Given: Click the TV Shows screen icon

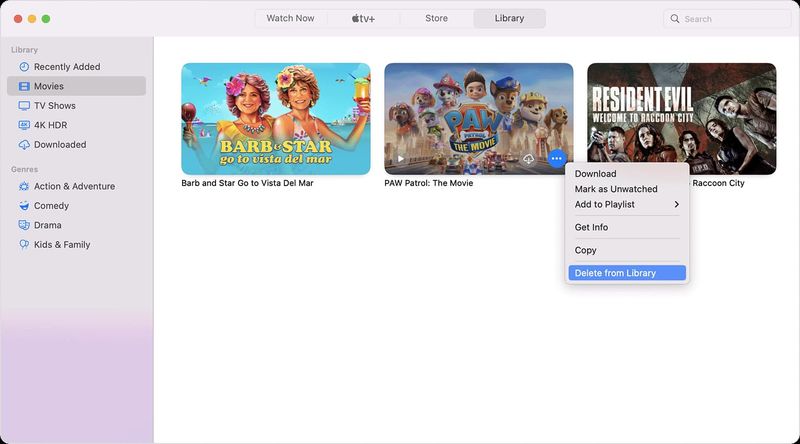Looking at the screenshot, I should [x=24, y=106].
